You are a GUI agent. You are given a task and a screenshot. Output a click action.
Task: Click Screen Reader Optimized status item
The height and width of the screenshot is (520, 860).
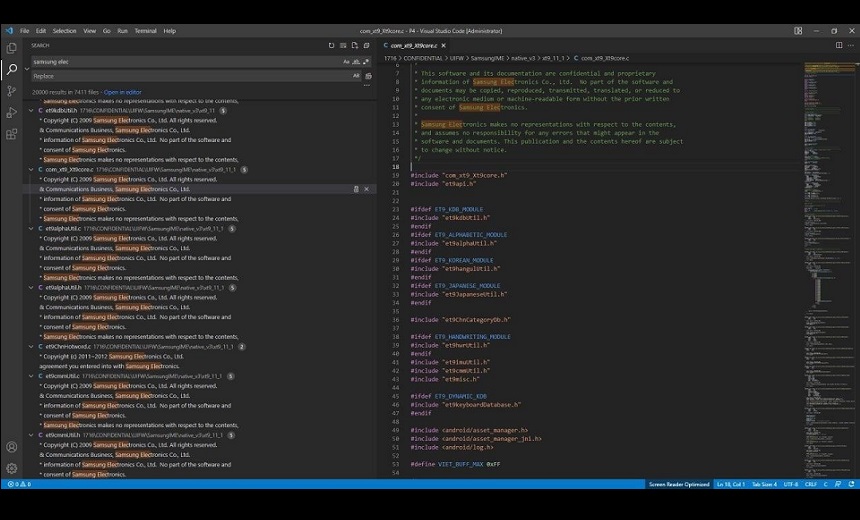[x=679, y=484]
